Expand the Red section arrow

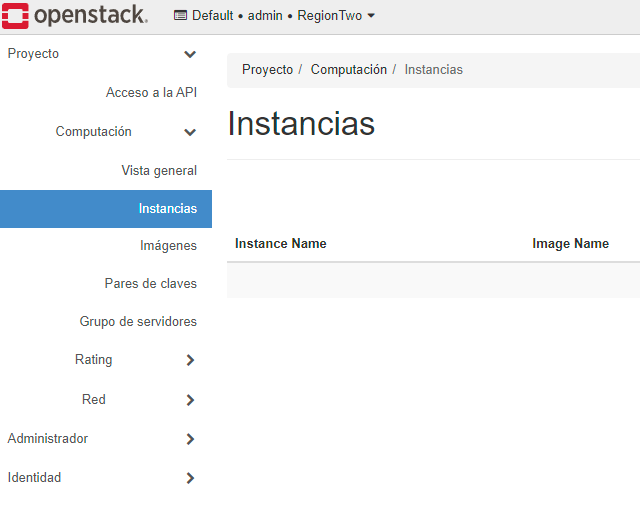(x=190, y=400)
